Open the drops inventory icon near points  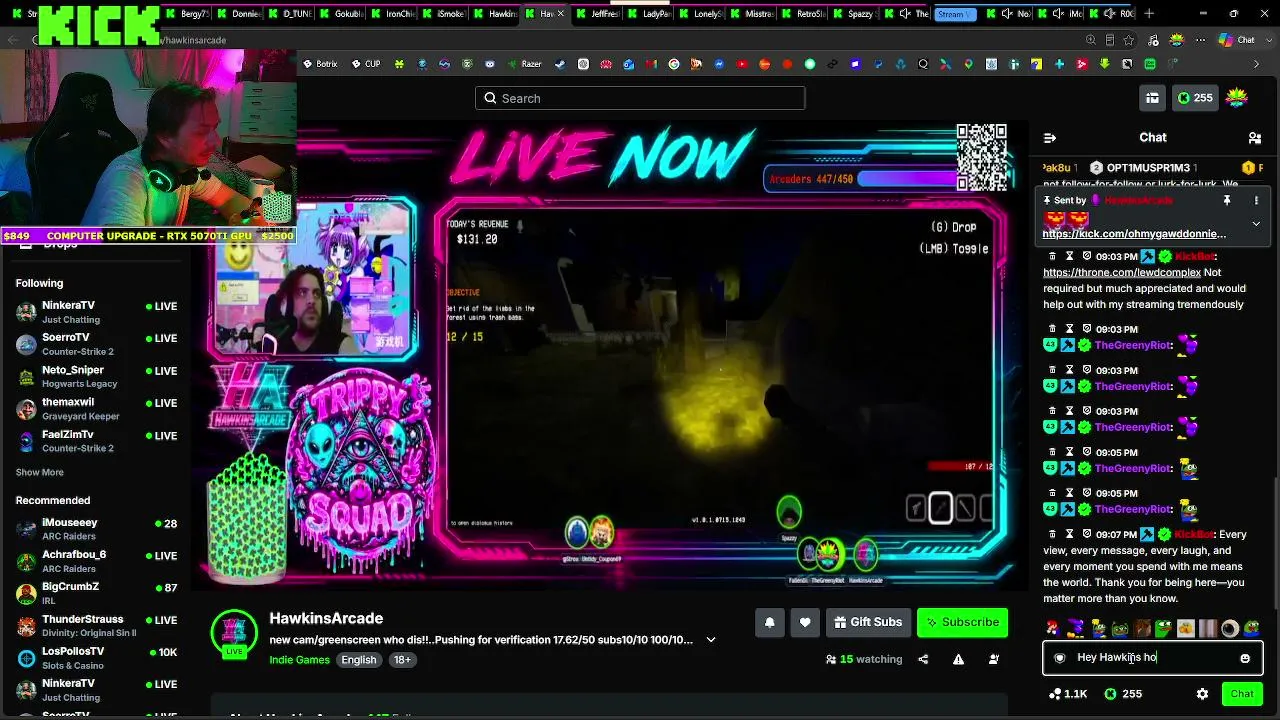1152,98
